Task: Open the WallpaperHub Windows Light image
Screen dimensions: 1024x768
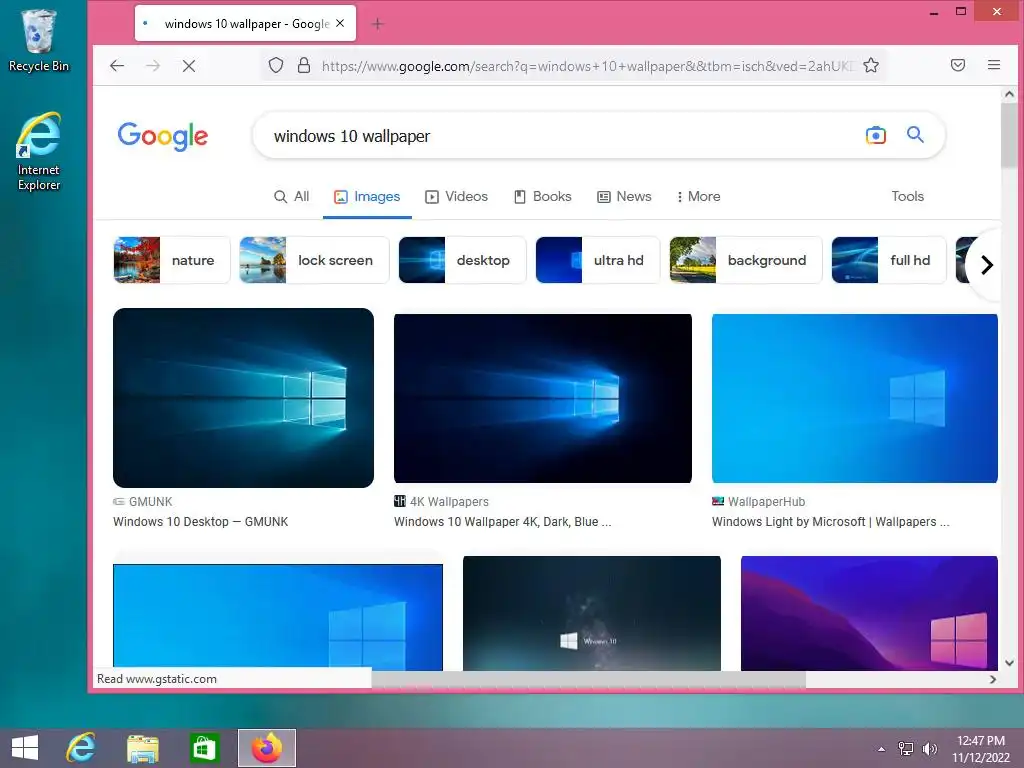Action: point(855,398)
